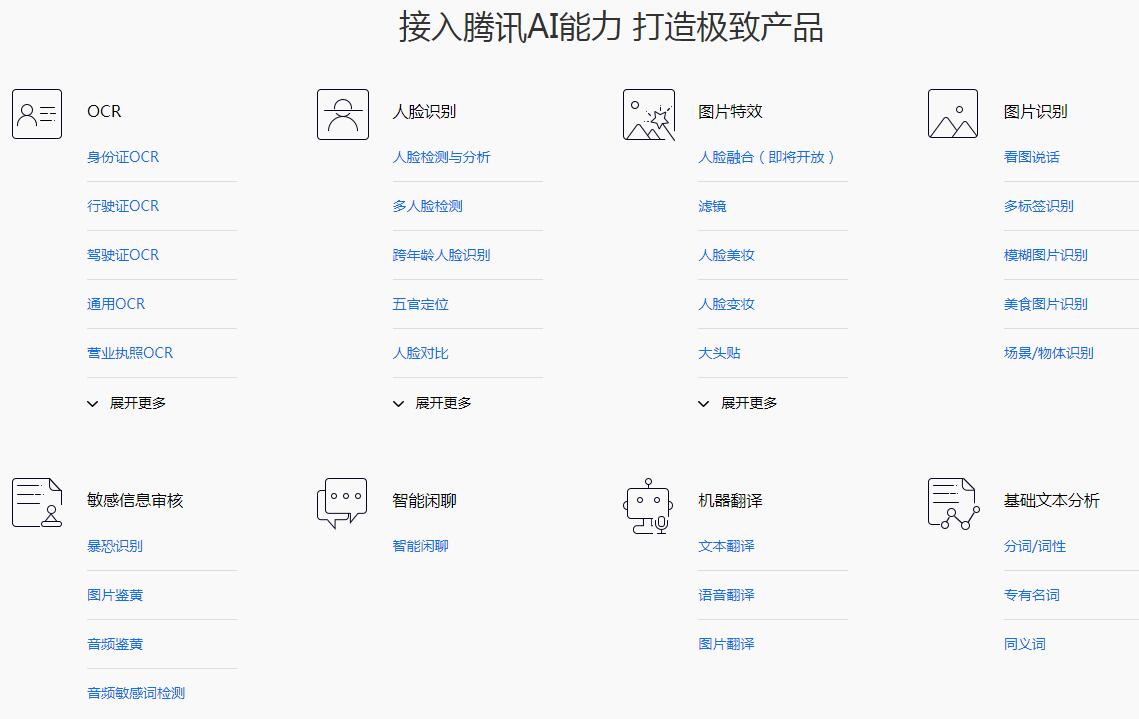
Task: Open the 语音翻译 link
Action: 726,596
